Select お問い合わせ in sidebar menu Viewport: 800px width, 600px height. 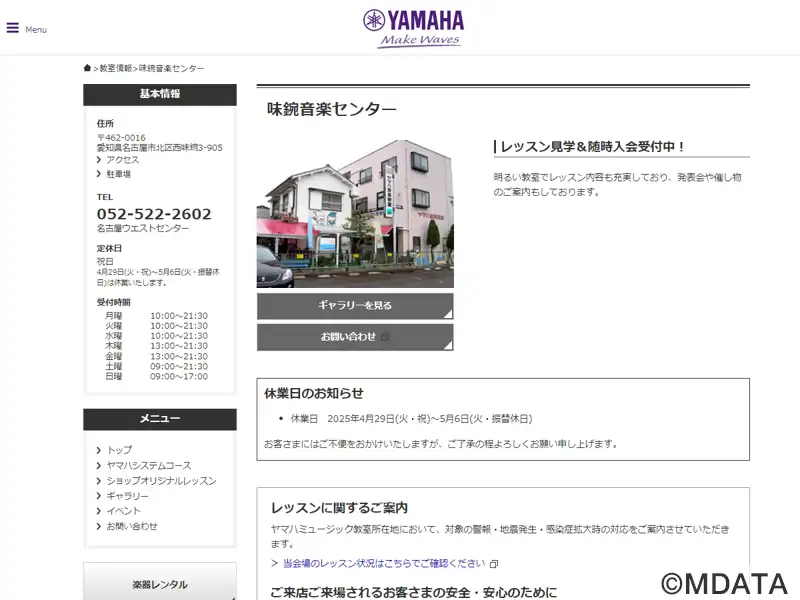132,526
